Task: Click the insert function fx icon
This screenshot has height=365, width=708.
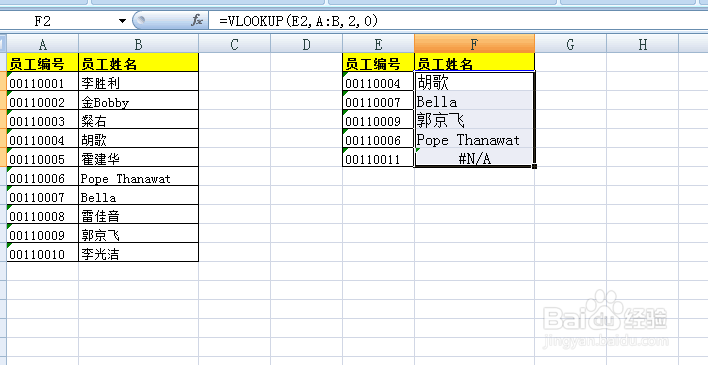Action: point(197,20)
